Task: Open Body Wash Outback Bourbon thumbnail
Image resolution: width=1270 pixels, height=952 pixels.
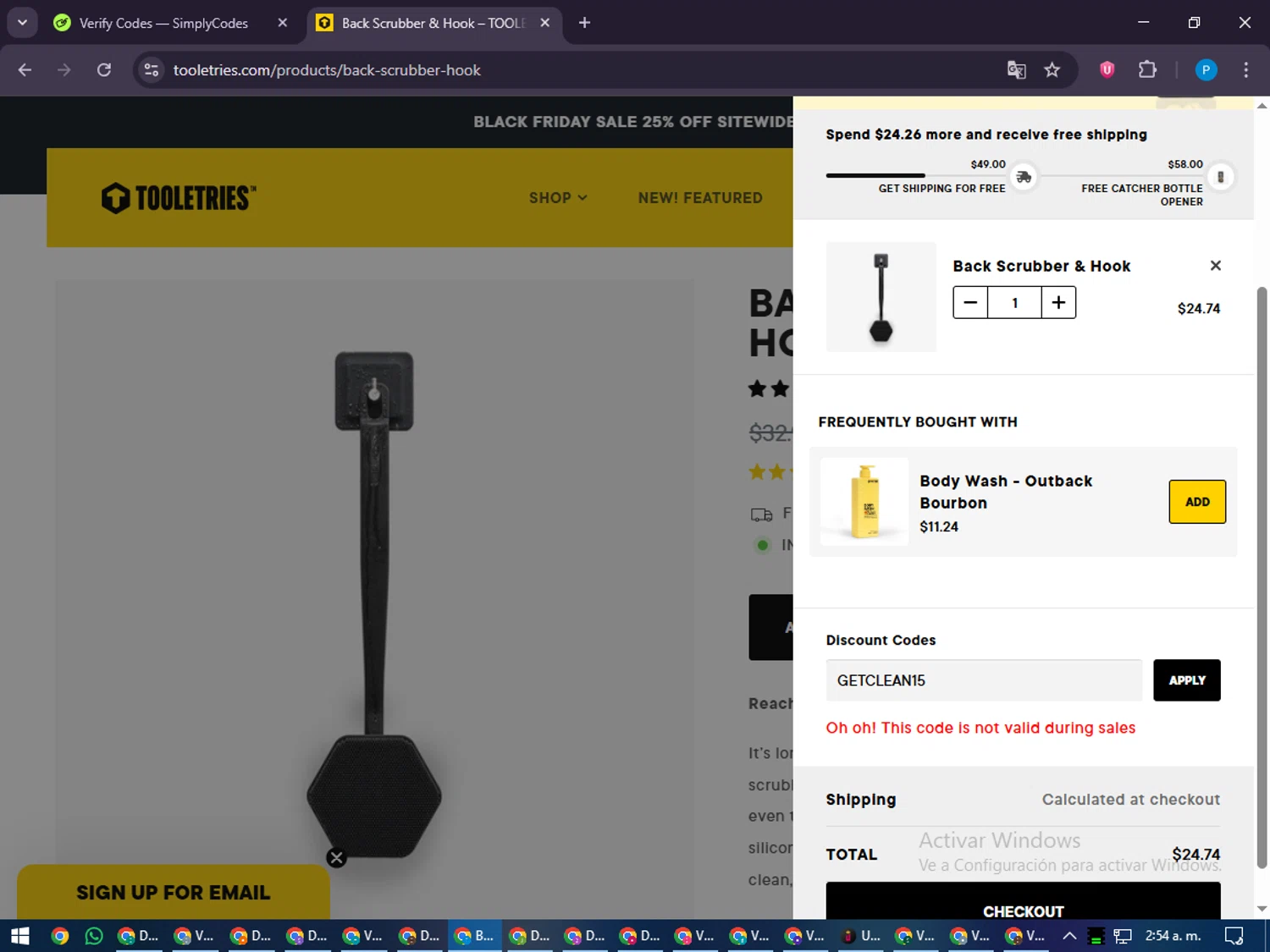Action: click(864, 502)
